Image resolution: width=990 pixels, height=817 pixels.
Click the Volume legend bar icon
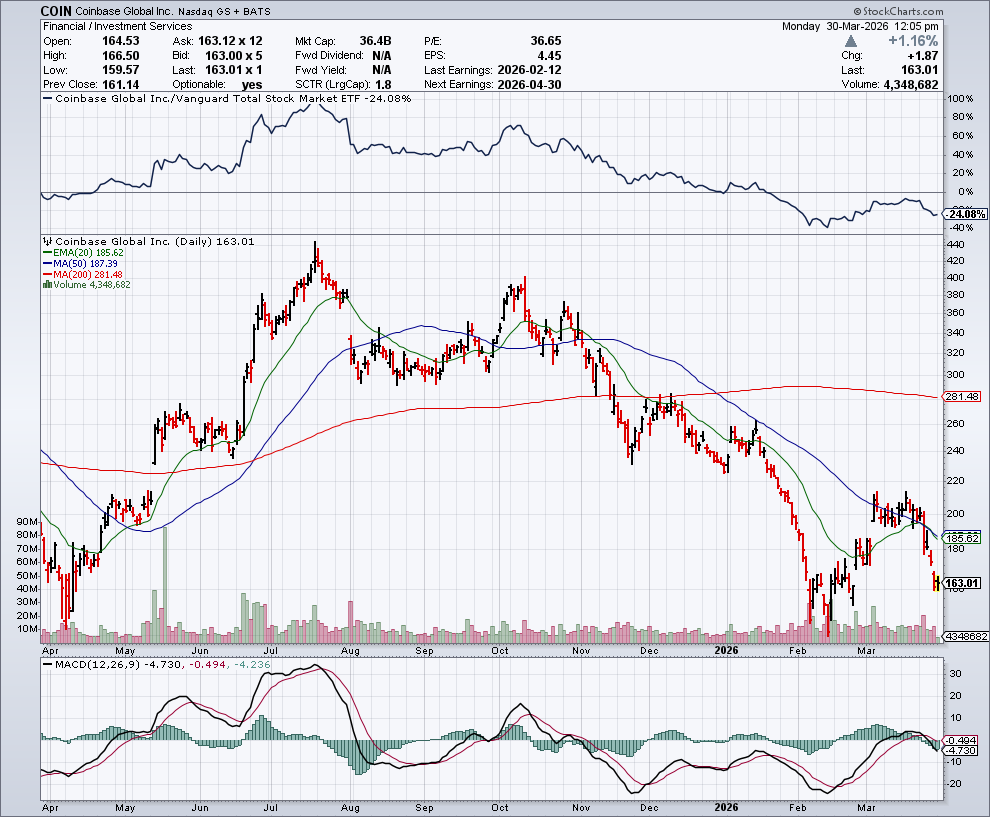pos(45,285)
